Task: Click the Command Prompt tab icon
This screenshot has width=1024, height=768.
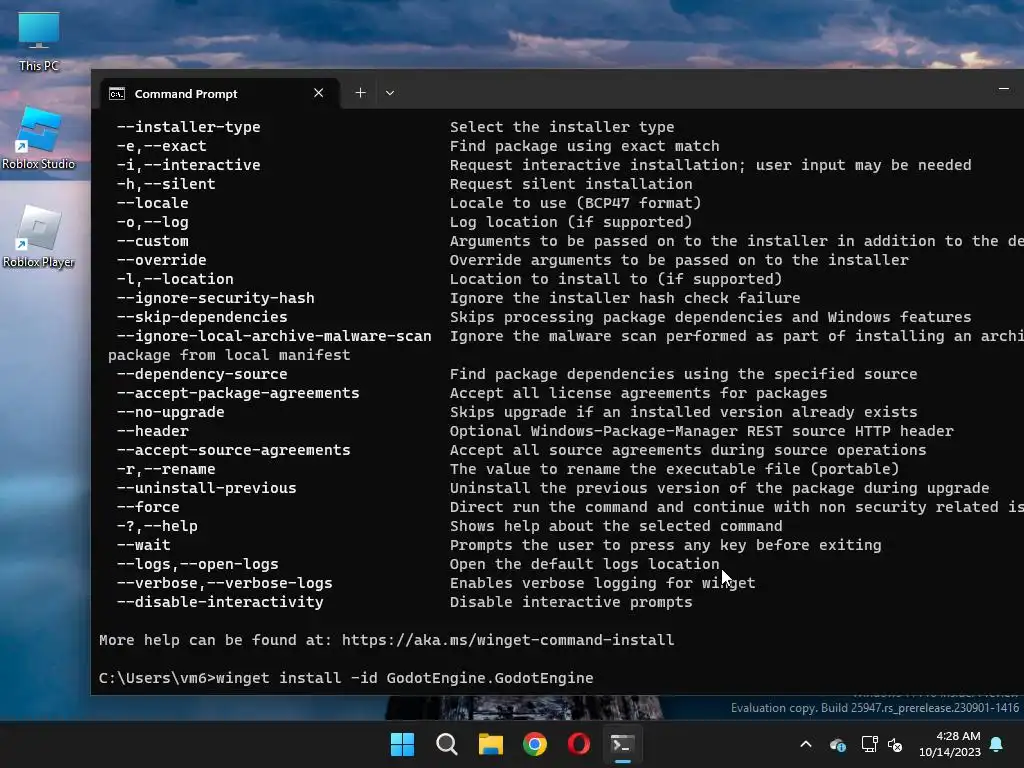Action: coord(117,94)
